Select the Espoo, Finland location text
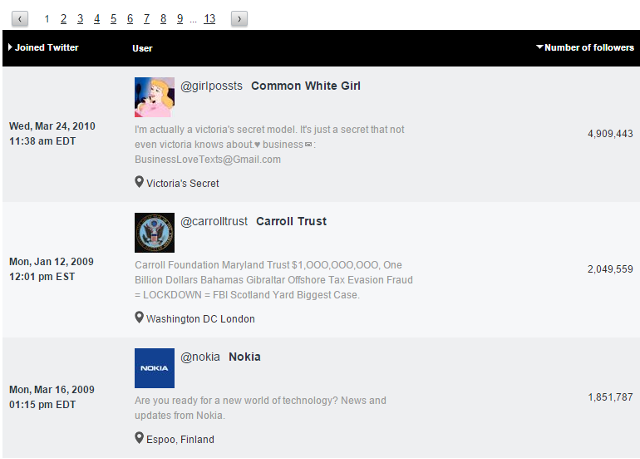 coord(180,439)
